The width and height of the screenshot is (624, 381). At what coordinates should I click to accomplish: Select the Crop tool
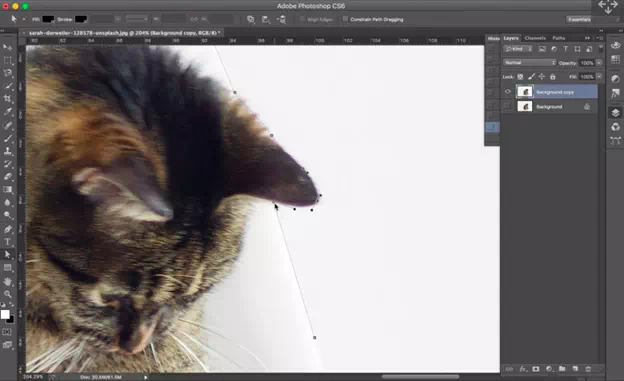pos(8,99)
